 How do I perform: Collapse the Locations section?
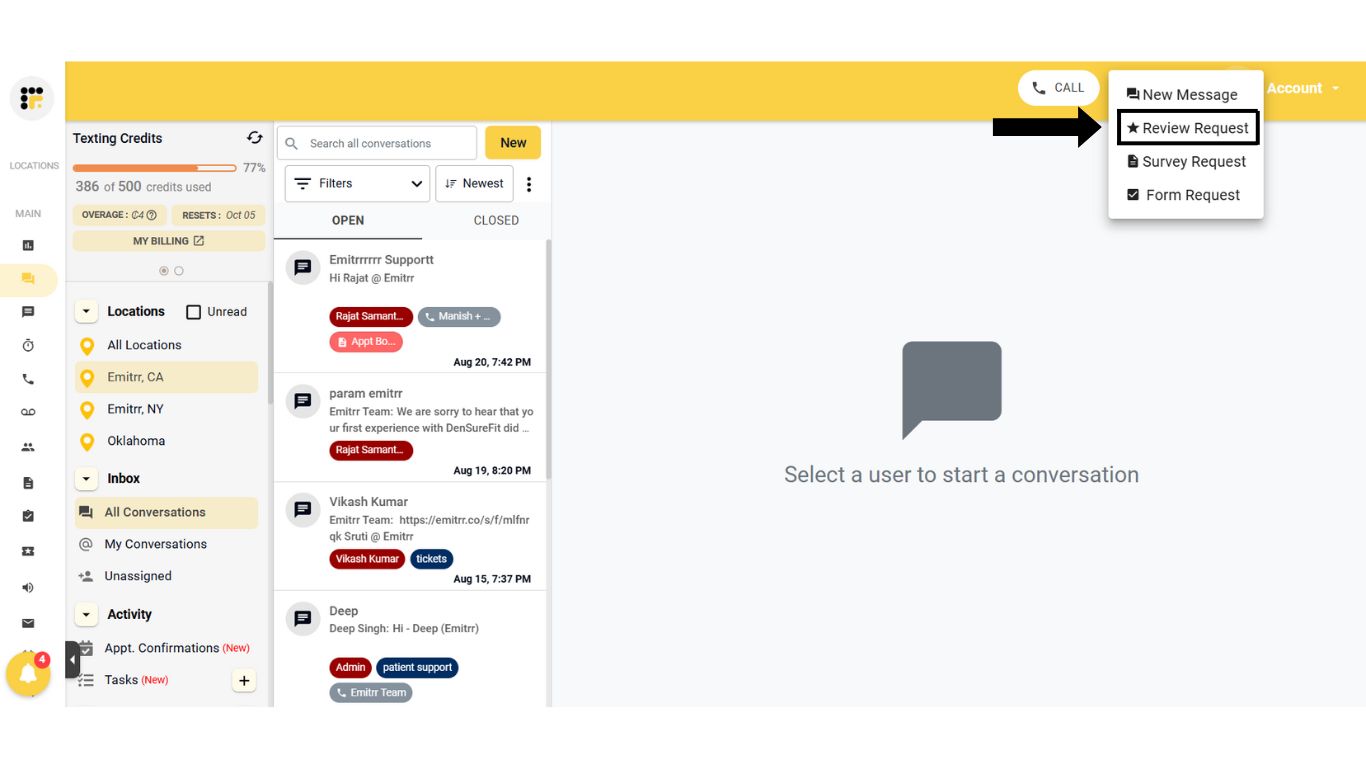click(x=86, y=311)
